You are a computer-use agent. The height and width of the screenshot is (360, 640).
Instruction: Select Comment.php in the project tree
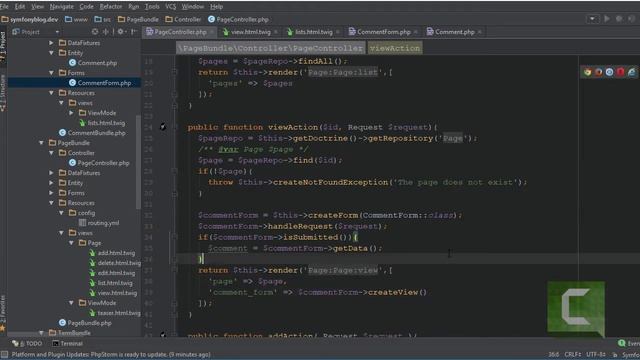point(97,63)
